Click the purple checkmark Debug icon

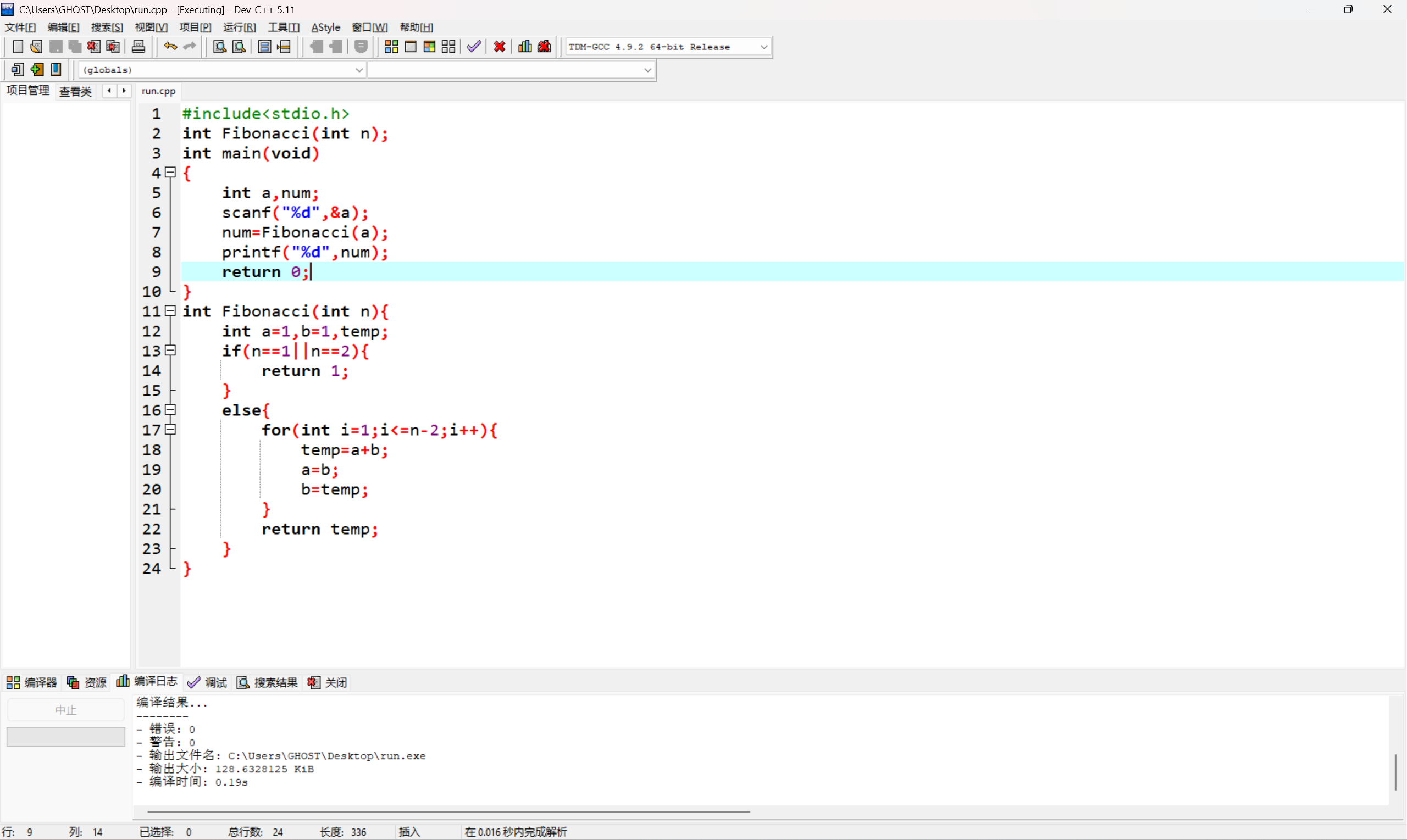pos(474,46)
